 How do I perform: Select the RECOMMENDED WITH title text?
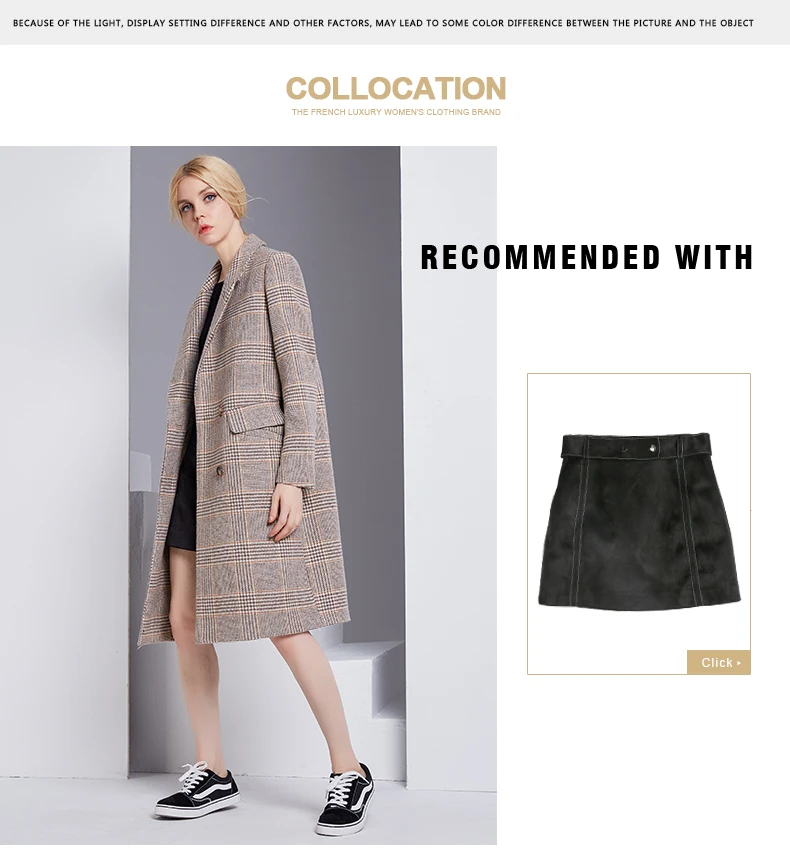click(587, 257)
